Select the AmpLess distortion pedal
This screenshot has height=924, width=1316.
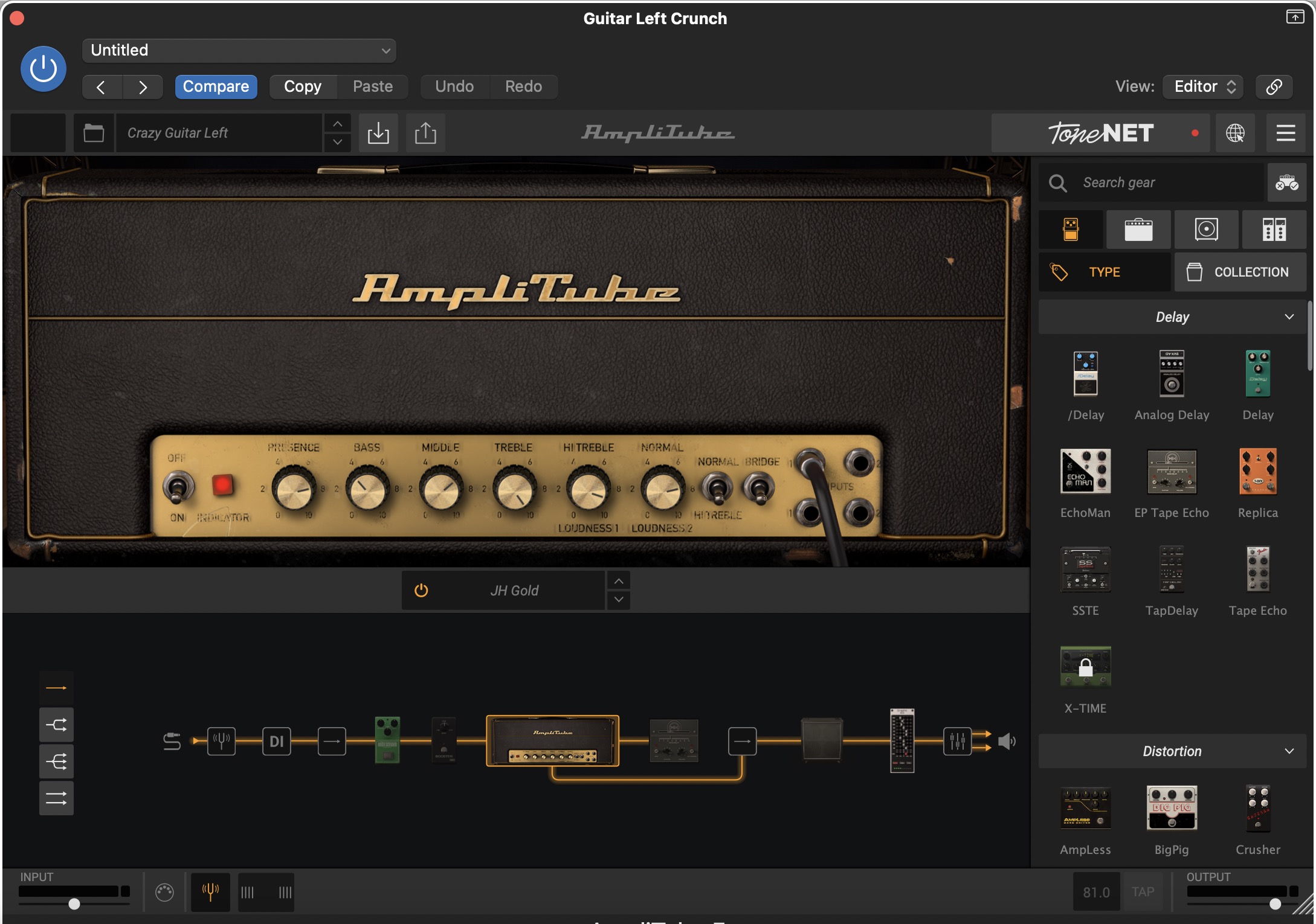point(1085,809)
